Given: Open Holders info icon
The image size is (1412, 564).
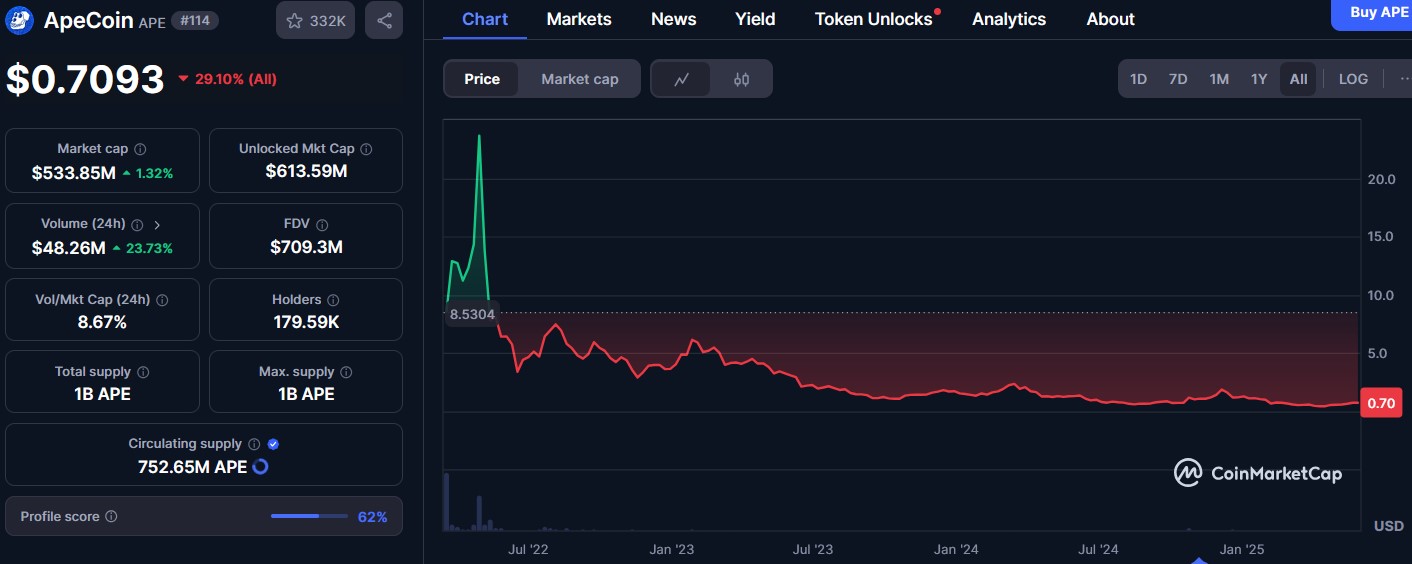Looking at the screenshot, I should (333, 300).
